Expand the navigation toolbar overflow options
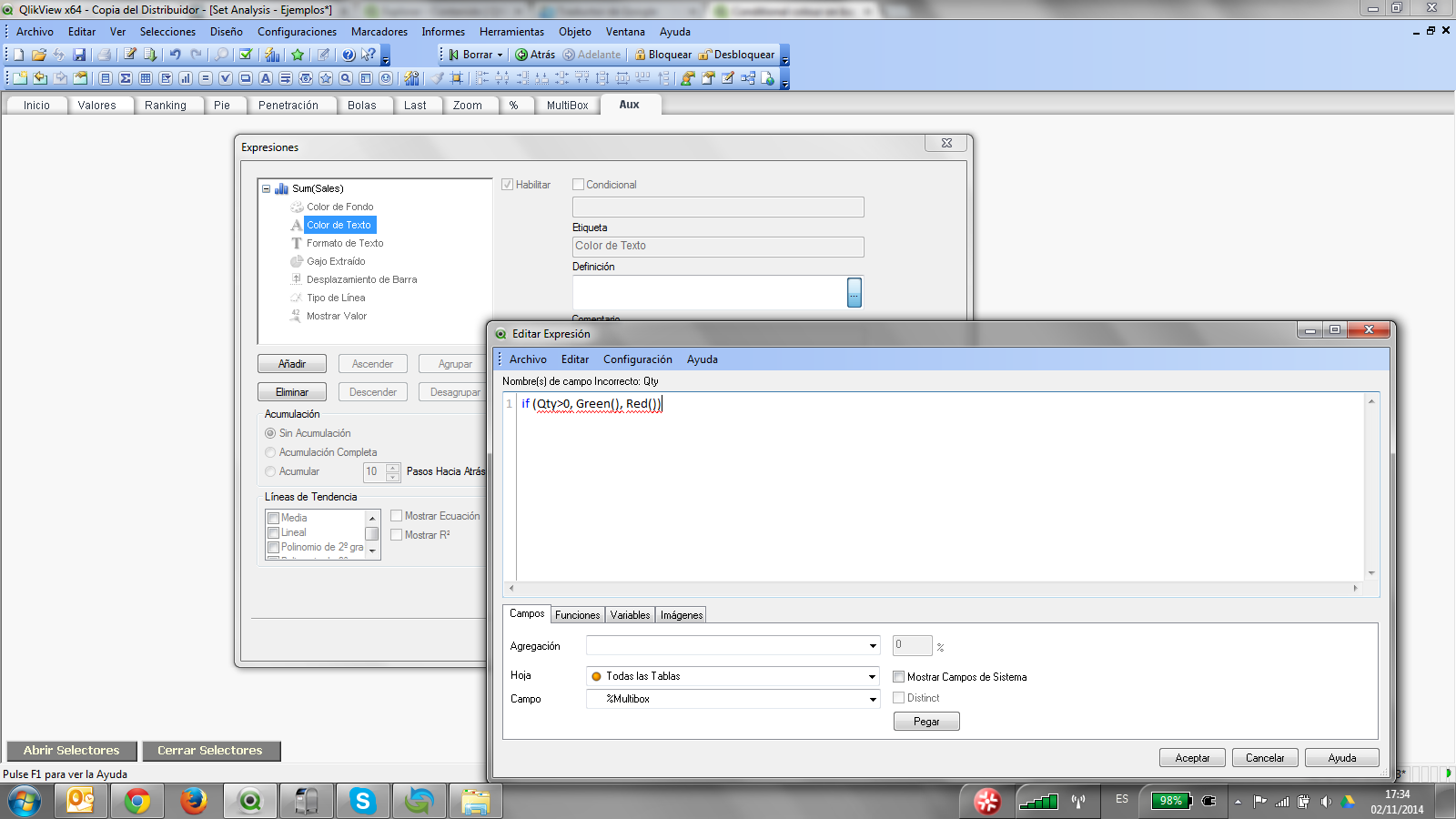Image resolution: width=1456 pixels, height=819 pixels. [785, 56]
